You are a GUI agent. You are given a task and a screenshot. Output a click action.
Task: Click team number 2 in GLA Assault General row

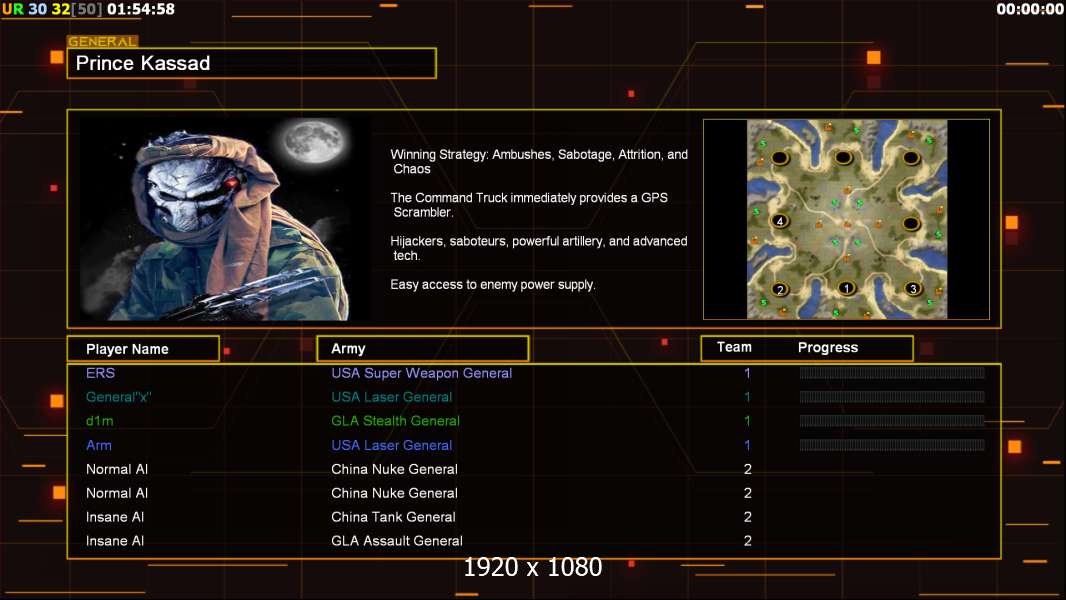(x=748, y=541)
